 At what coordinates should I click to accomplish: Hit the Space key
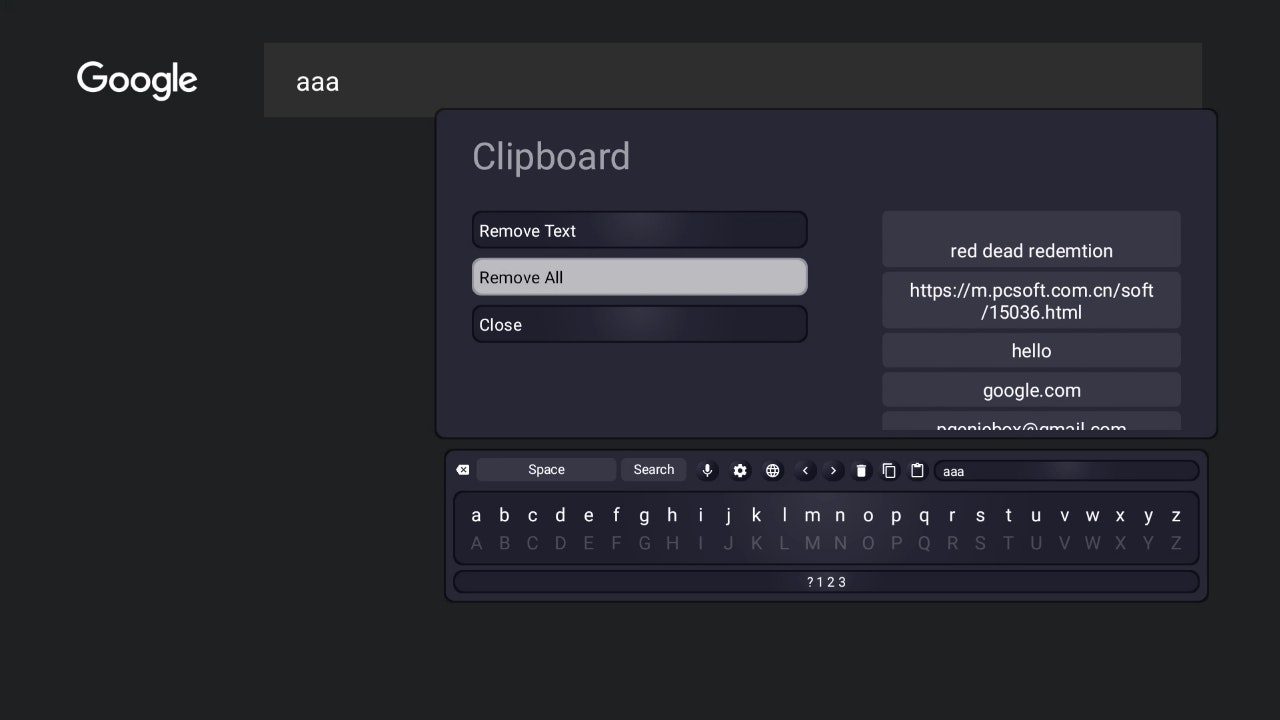point(546,470)
